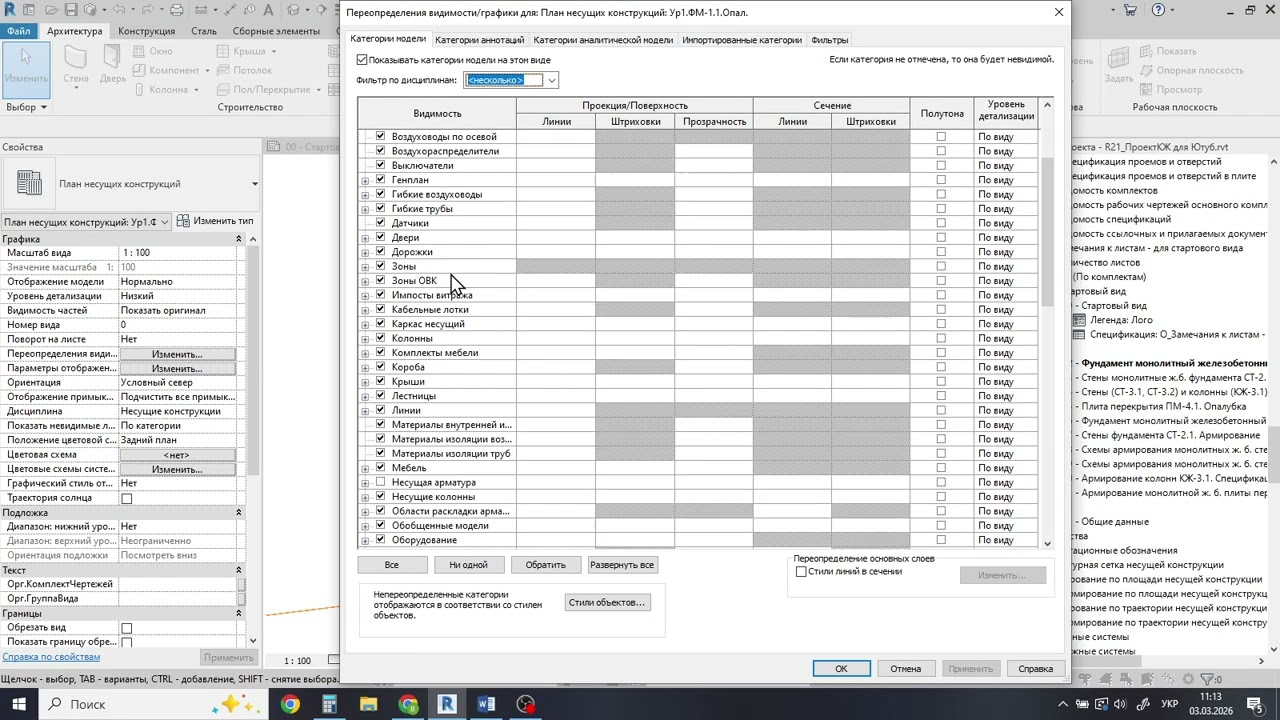The width and height of the screenshot is (1280, 720).
Task: Show work plane with Показать icon
Action: click(1169, 51)
